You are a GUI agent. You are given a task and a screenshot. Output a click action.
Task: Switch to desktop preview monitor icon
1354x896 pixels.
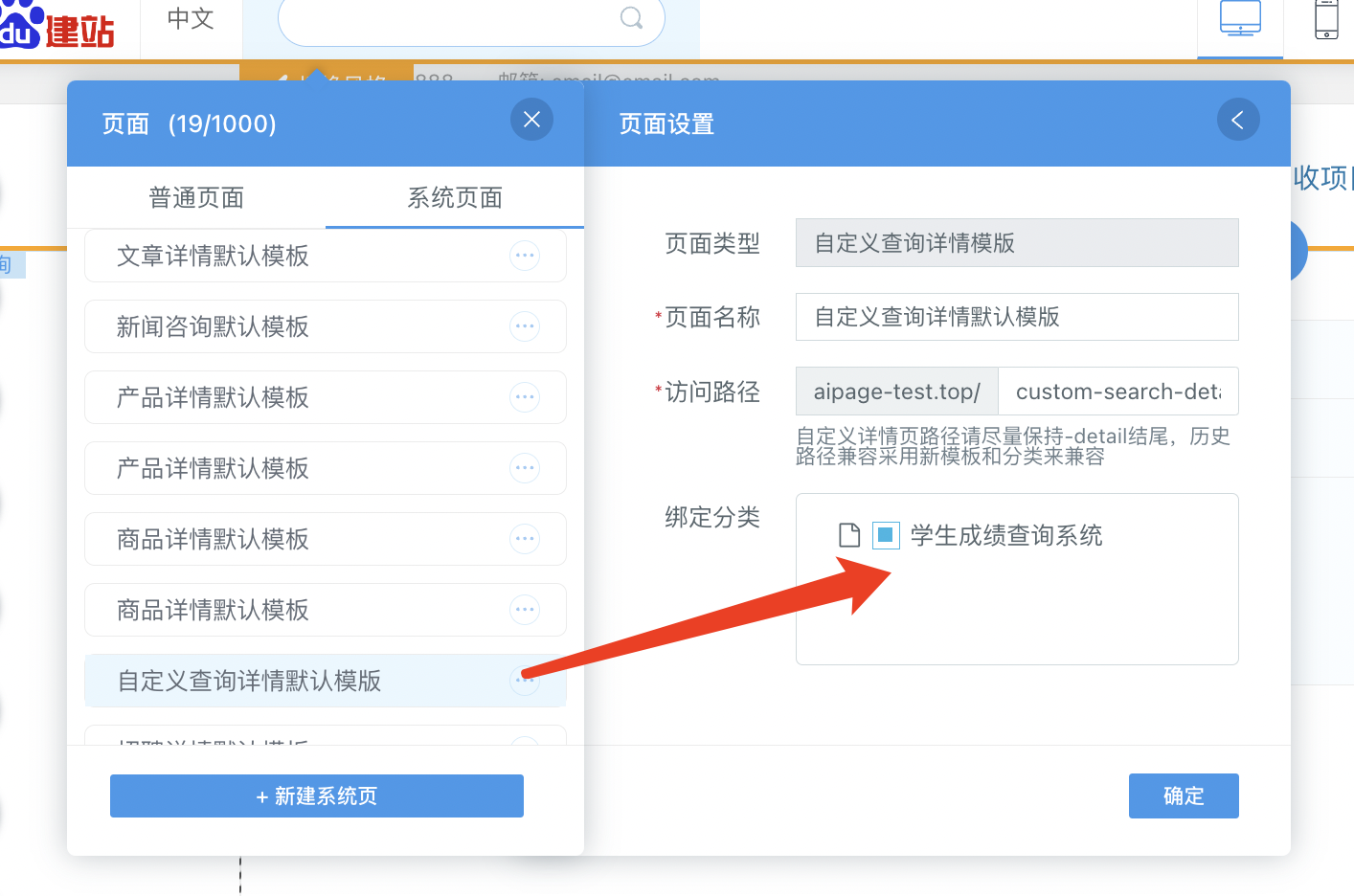1240,19
